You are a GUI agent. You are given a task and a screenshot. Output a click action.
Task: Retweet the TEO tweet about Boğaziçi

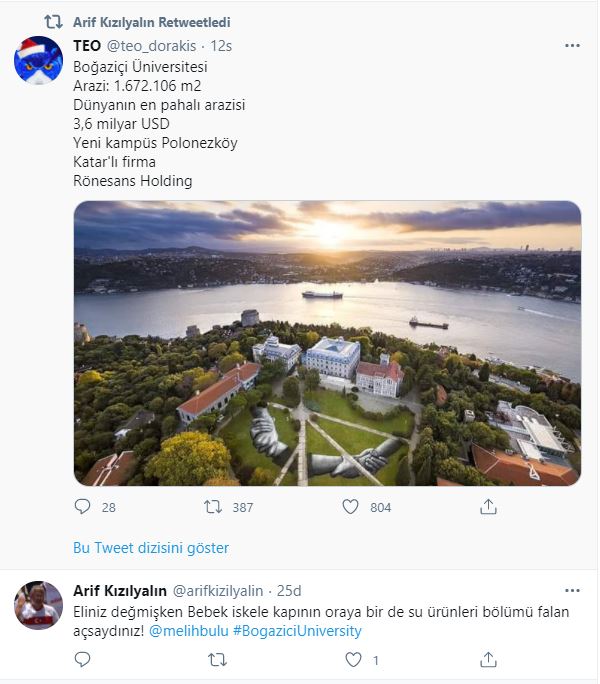pos(214,507)
